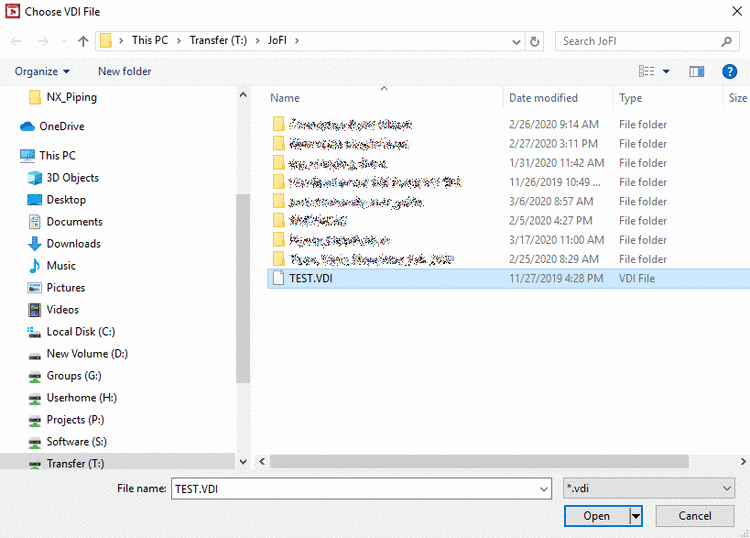Select folder modified 2/27/2020 3:11 PM
The image size is (750, 538).
[508, 143]
